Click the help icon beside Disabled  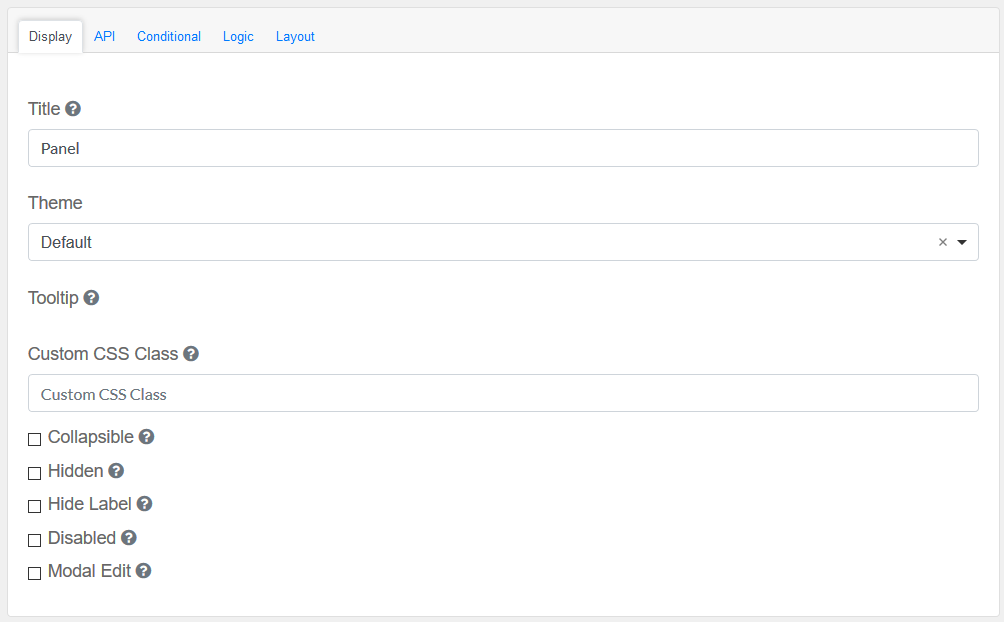129,538
